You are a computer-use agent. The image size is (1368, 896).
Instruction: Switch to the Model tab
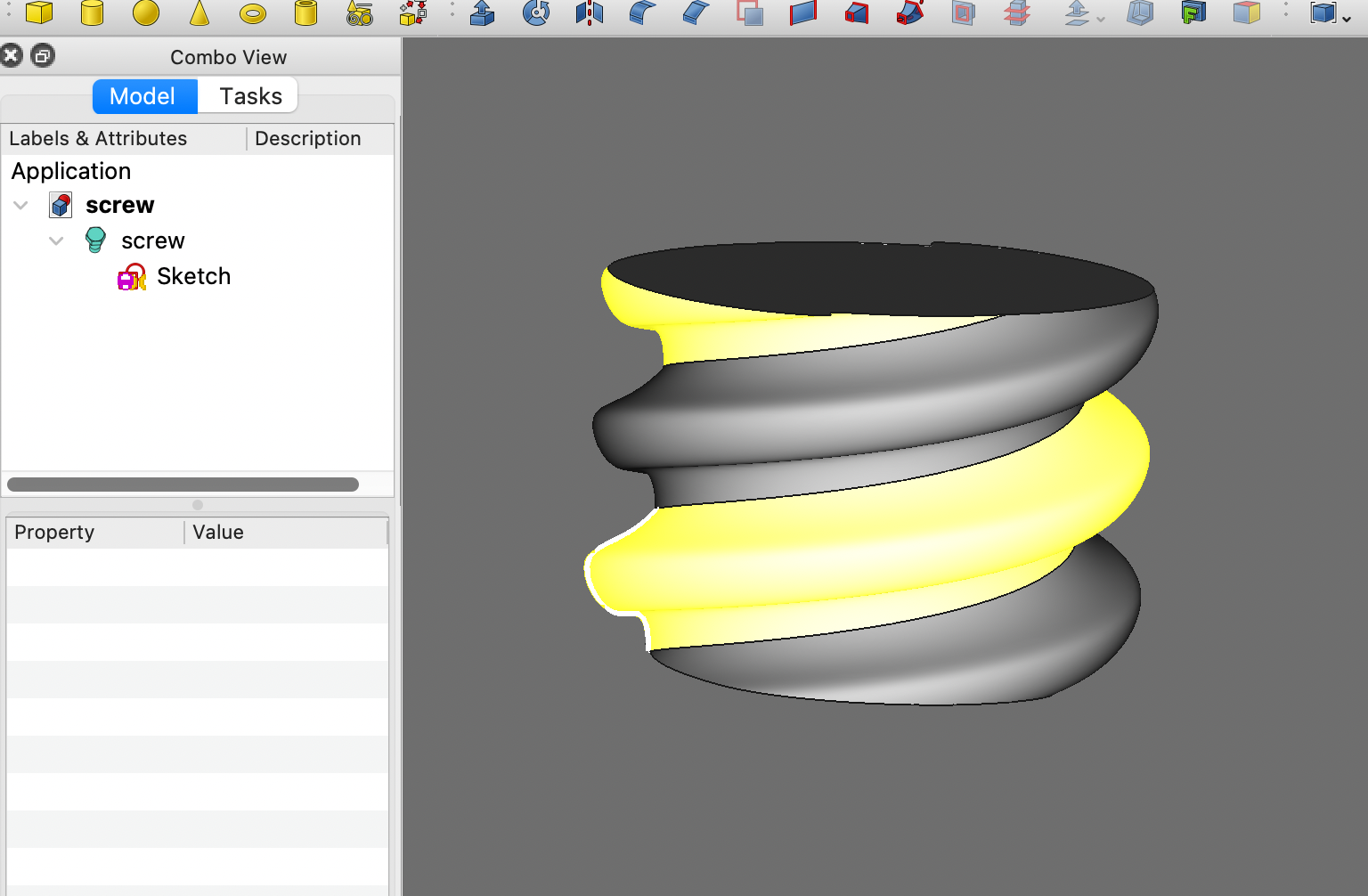point(144,96)
